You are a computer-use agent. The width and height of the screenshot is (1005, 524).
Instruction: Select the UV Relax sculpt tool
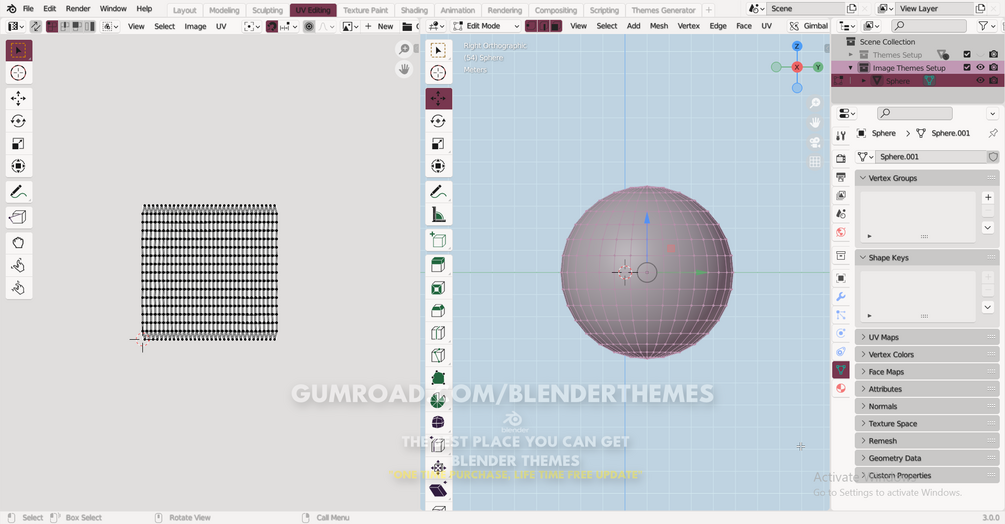19,265
